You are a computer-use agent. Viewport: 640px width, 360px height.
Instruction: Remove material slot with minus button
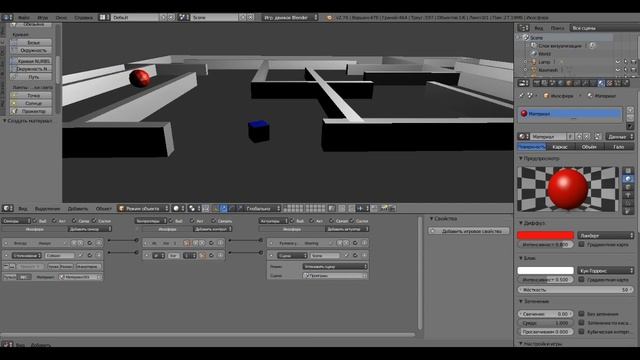(x=630, y=118)
